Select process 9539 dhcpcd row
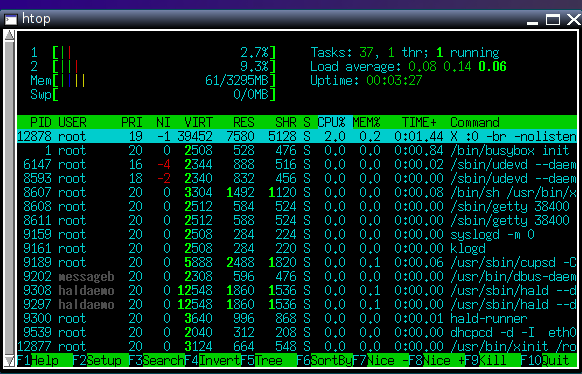Screen dimensions: 582x374 297,332
